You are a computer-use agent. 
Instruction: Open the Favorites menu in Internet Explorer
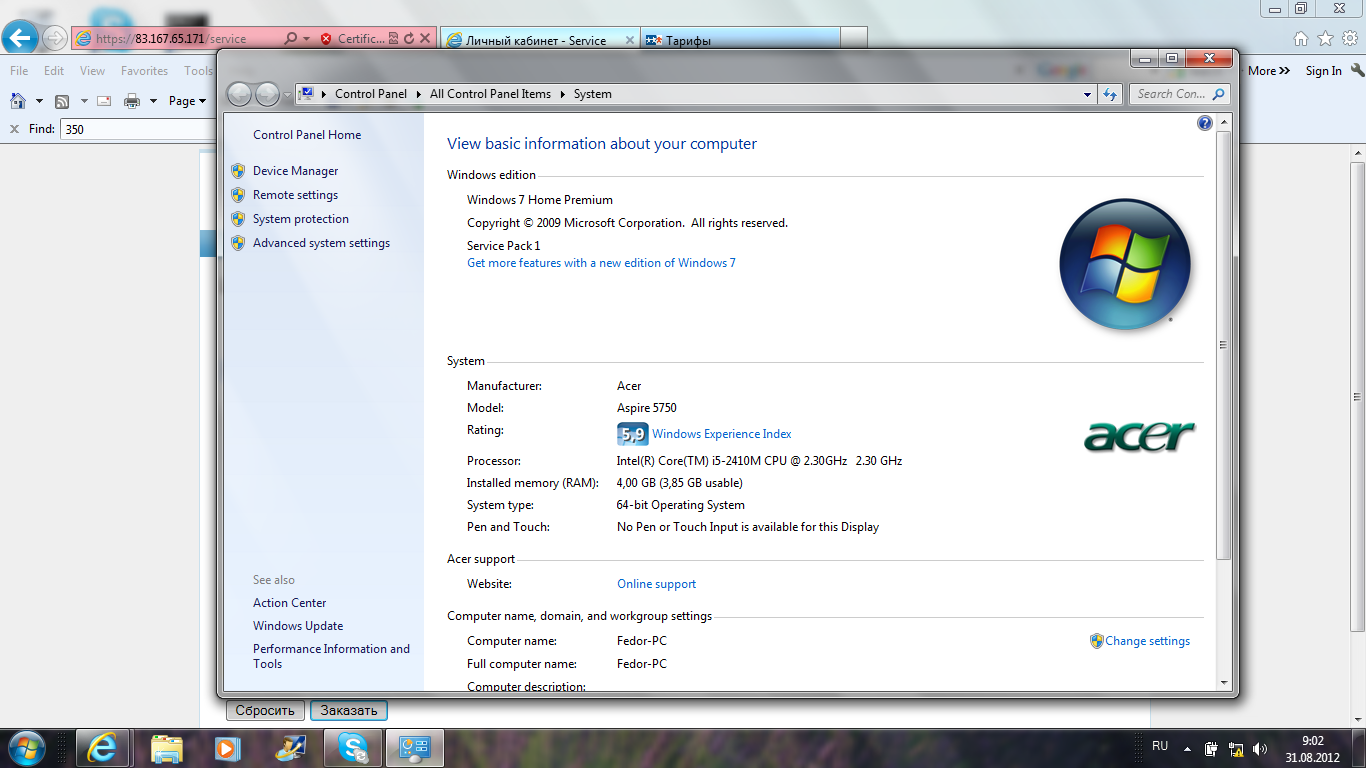coord(144,70)
